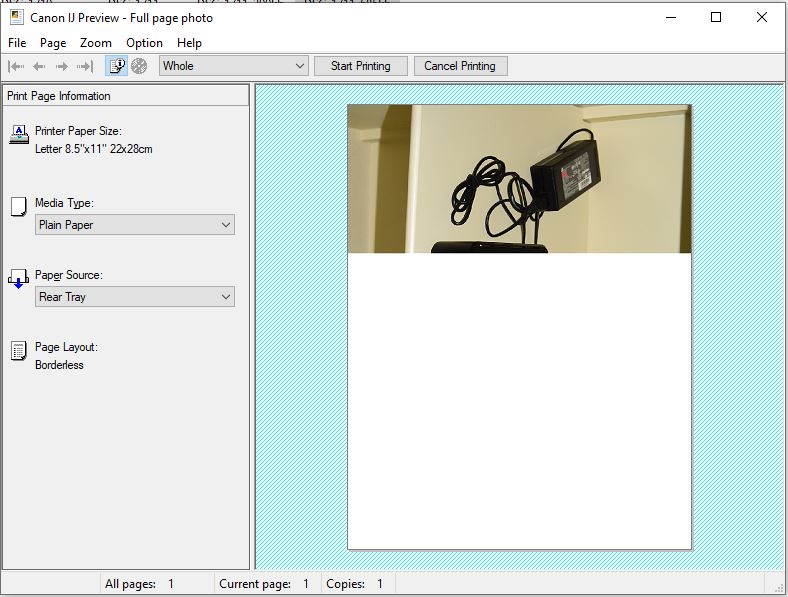Click the next page arrow
788x597 pixels.
[x=62, y=66]
